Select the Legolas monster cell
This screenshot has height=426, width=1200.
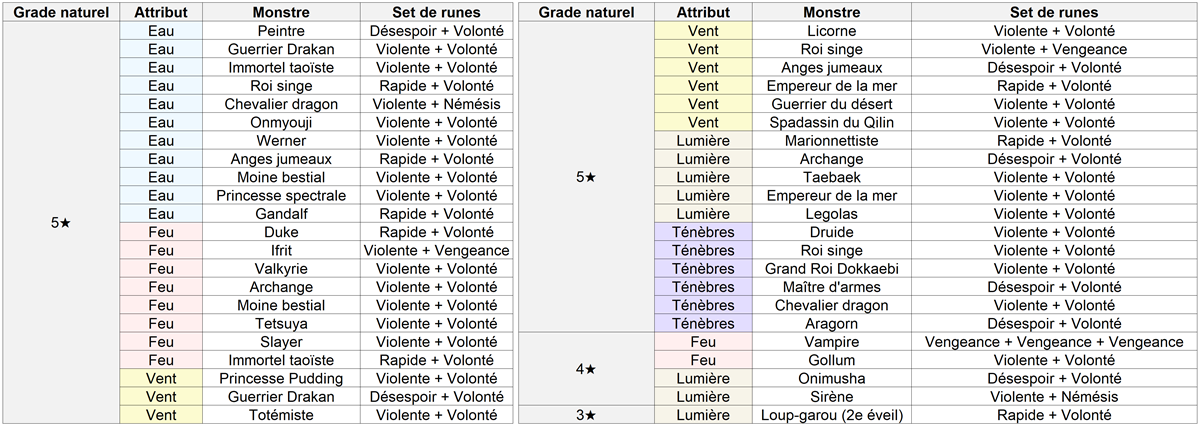(831, 213)
